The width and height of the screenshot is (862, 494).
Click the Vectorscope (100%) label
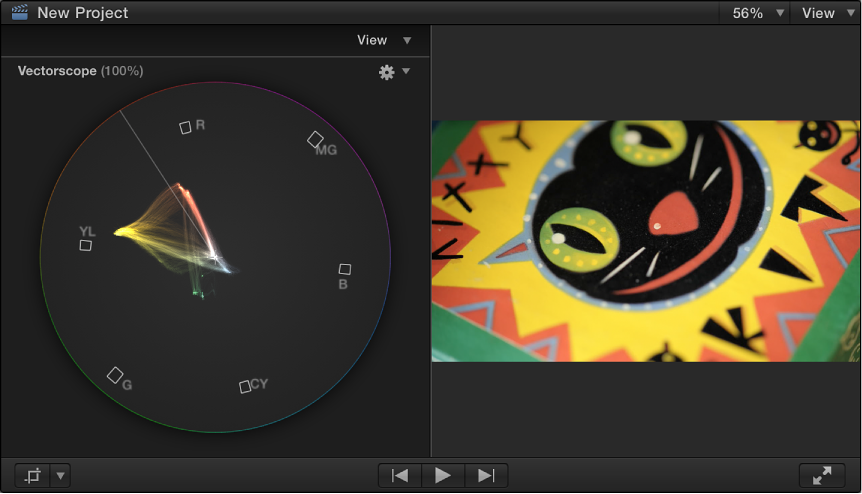[80, 71]
